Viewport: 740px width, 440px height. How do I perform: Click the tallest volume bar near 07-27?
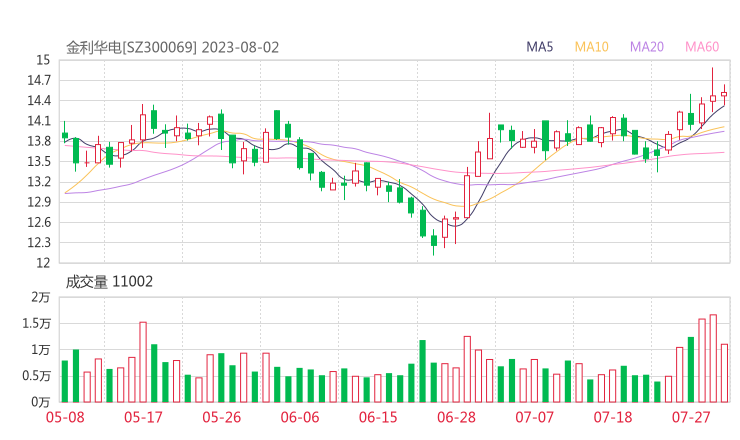pos(713,358)
